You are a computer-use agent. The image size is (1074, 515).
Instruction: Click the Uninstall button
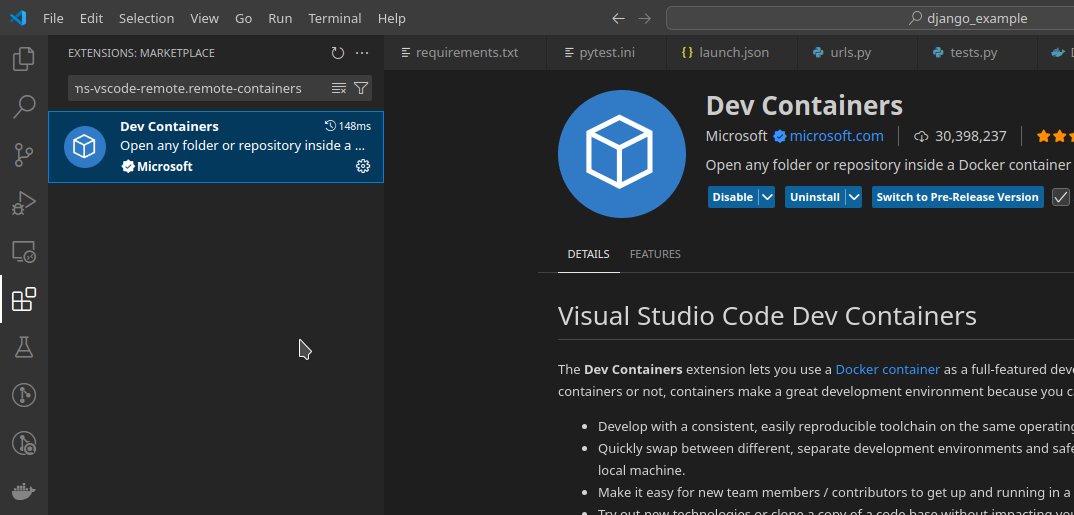click(x=814, y=197)
